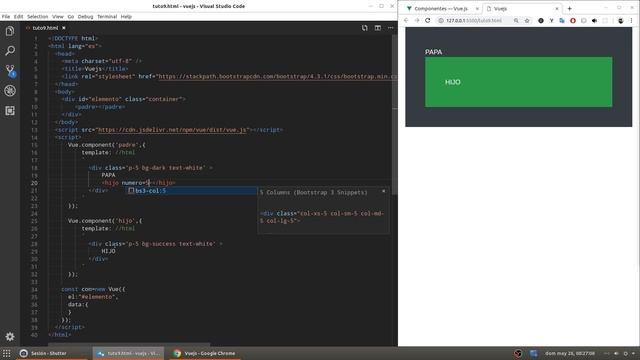Image resolution: width=640 pixels, height=360 pixels.
Task: Open the Help menu
Action: (x=126, y=17)
